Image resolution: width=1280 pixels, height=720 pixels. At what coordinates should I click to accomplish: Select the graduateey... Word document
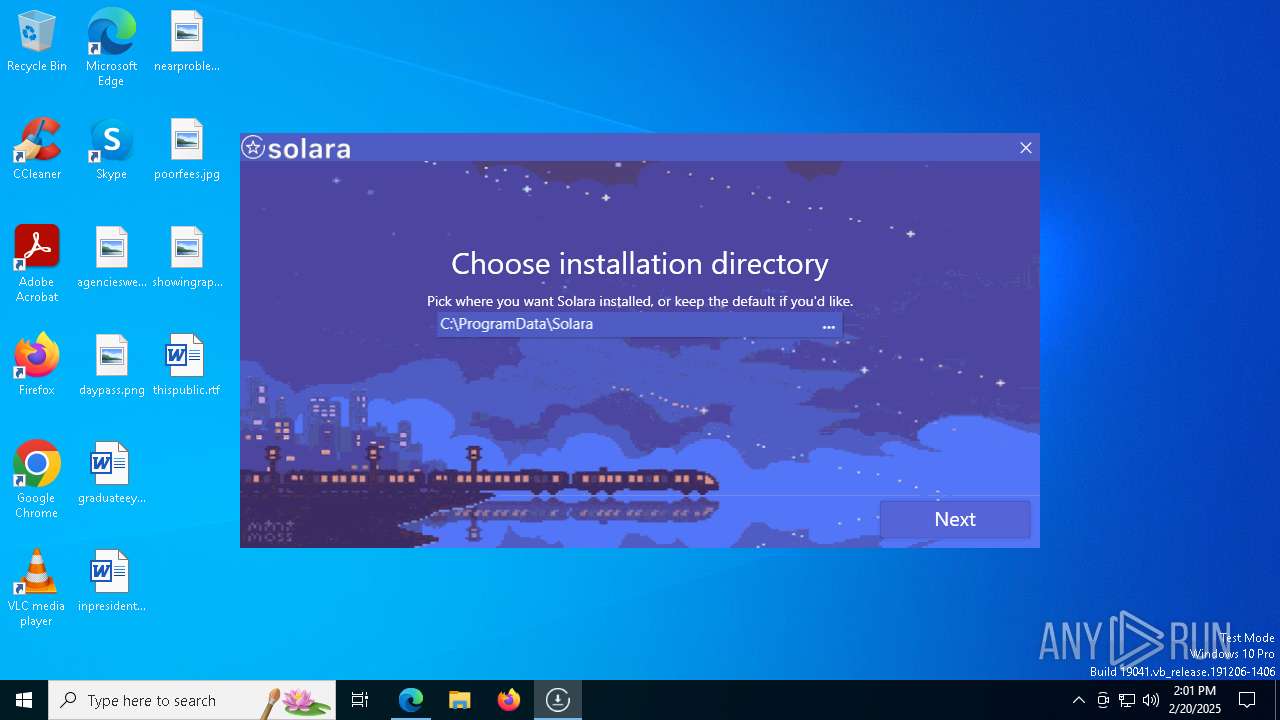click(112, 474)
